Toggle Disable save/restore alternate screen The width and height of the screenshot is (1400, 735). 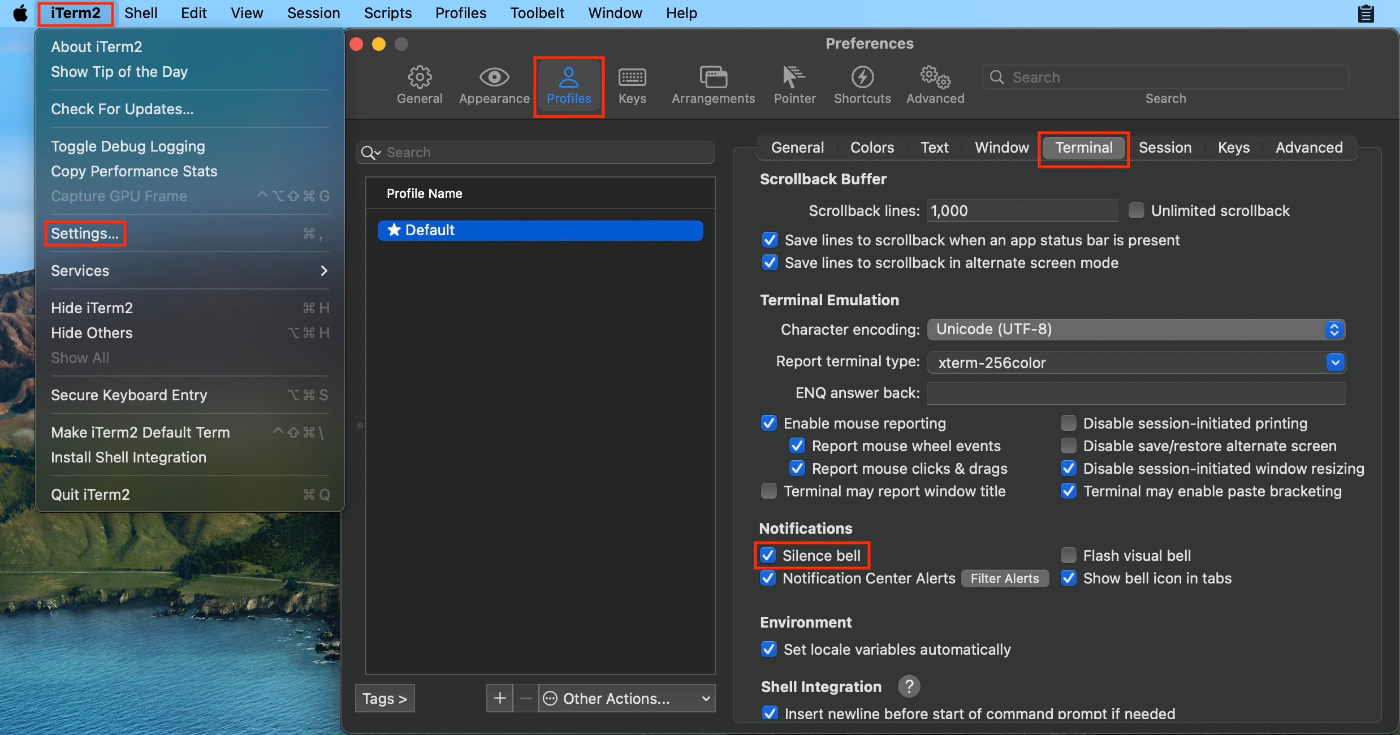coord(1069,446)
